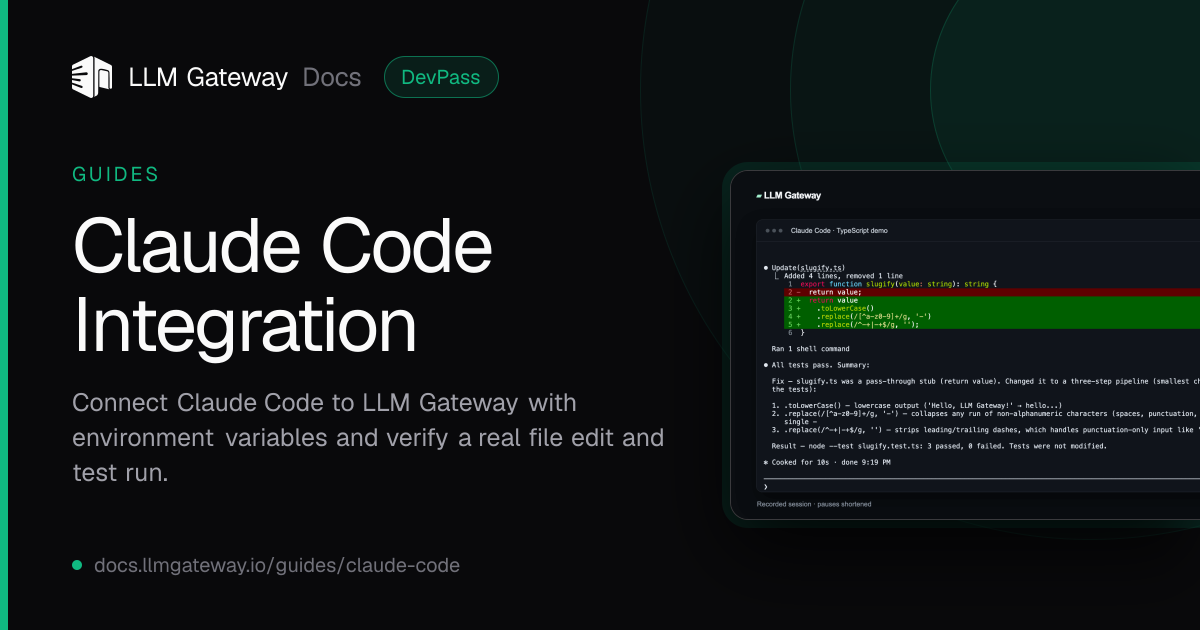Image resolution: width=1200 pixels, height=630 pixels.
Task: Click the small logo in the embedded screenshot header
Action: [759, 196]
